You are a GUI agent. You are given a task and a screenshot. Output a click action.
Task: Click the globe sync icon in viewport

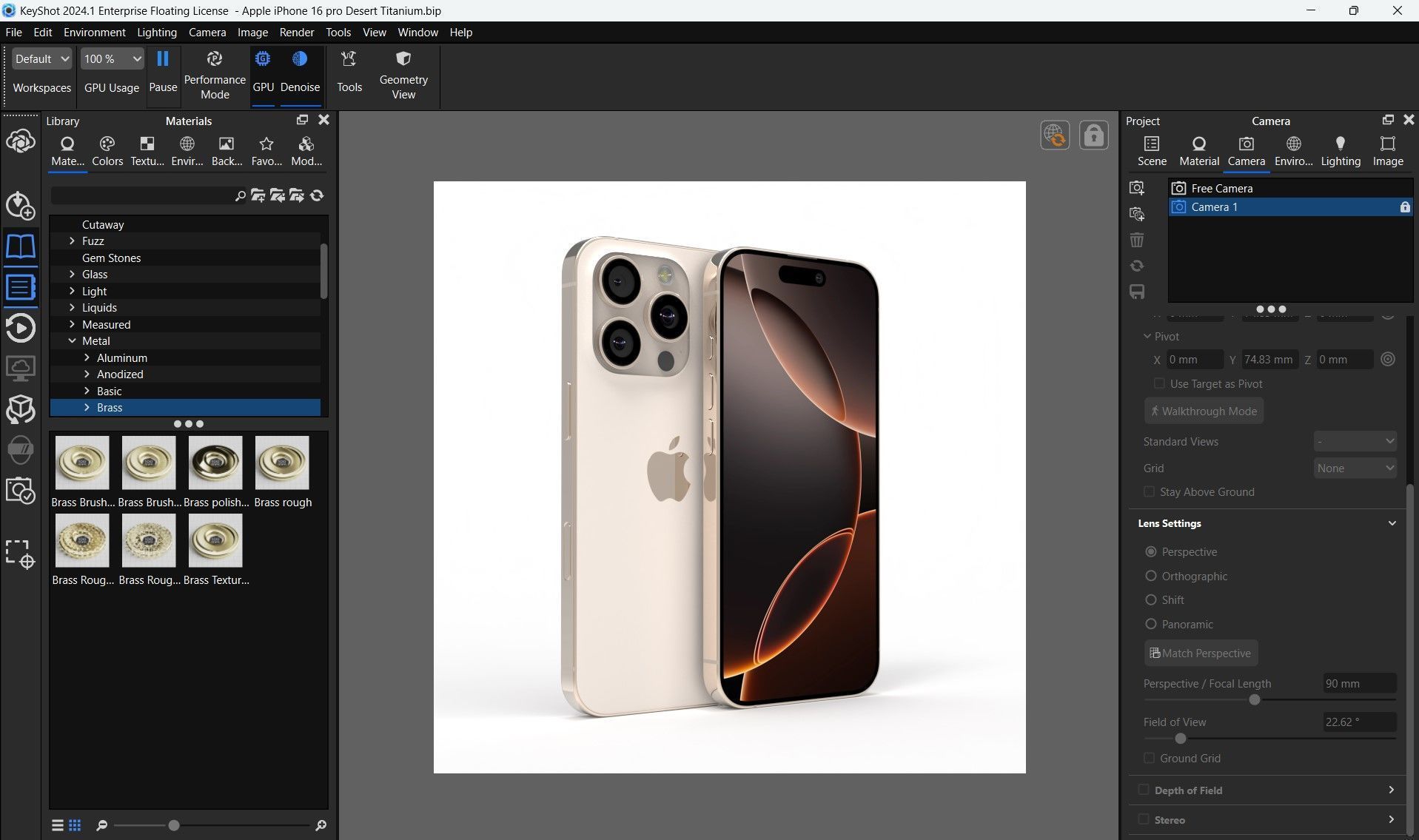pos(1055,135)
